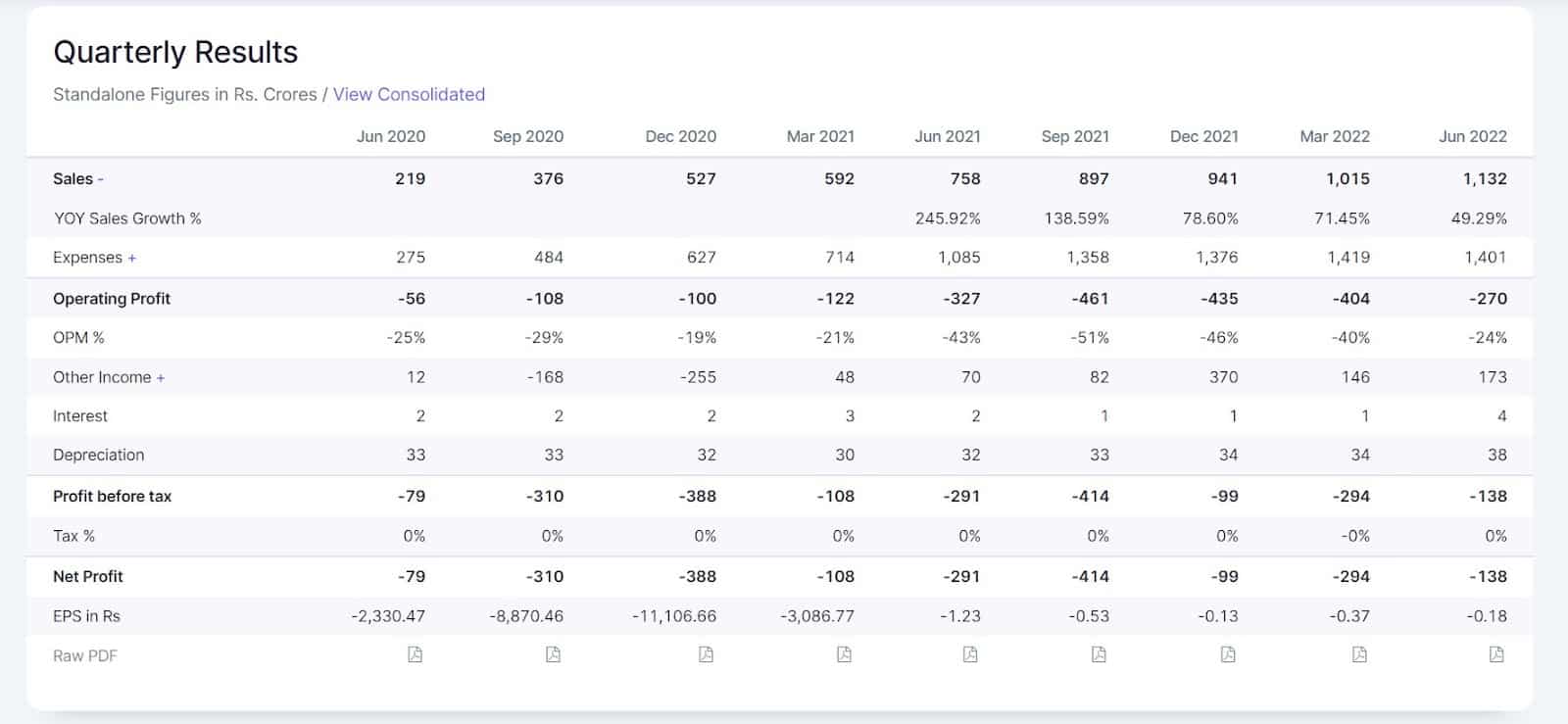This screenshot has width=1568, height=724.
Task: Open the Mar 2022 raw PDF icon
Action: tap(1359, 654)
